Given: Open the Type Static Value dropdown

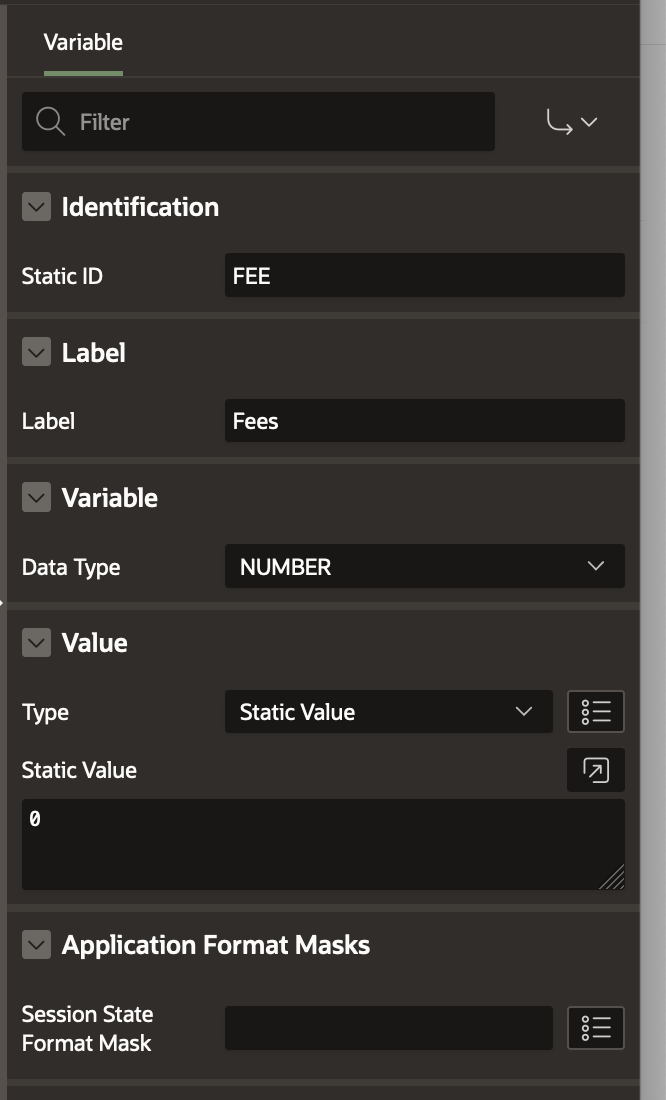Looking at the screenshot, I should click(388, 712).
